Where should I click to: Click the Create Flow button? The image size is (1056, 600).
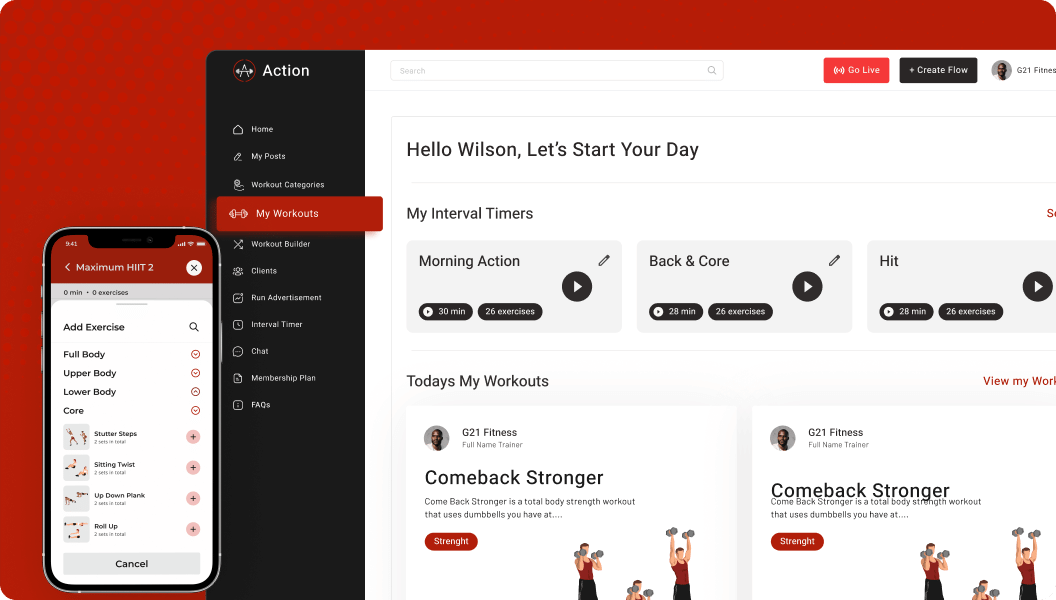pos(938,70)
